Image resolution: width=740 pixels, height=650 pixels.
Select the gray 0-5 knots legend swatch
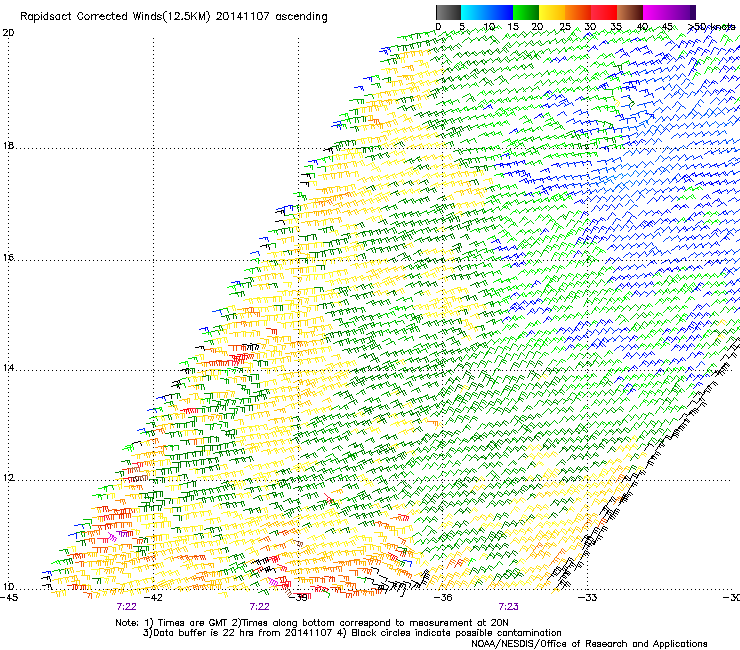448,12
